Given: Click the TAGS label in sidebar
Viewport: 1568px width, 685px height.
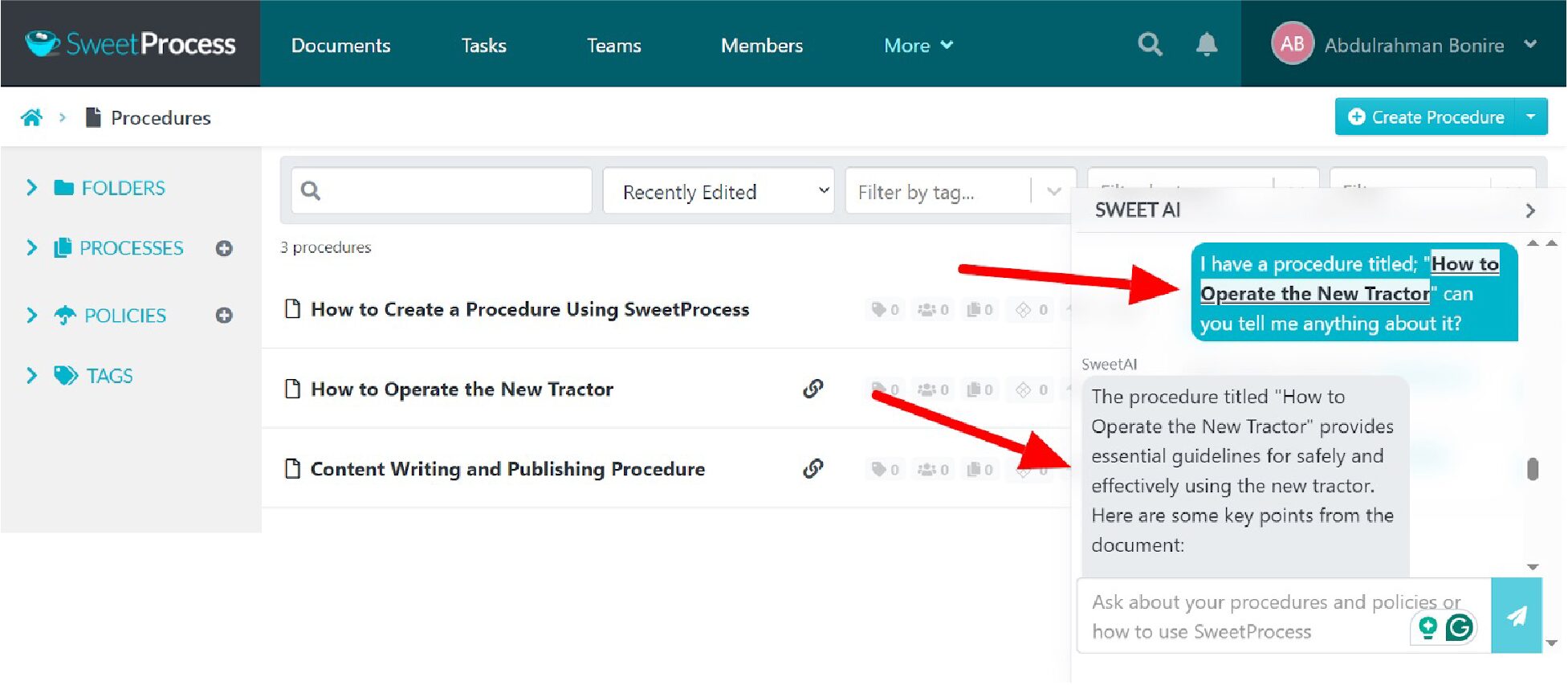Looking at the screenshot, I should (109, 375).
